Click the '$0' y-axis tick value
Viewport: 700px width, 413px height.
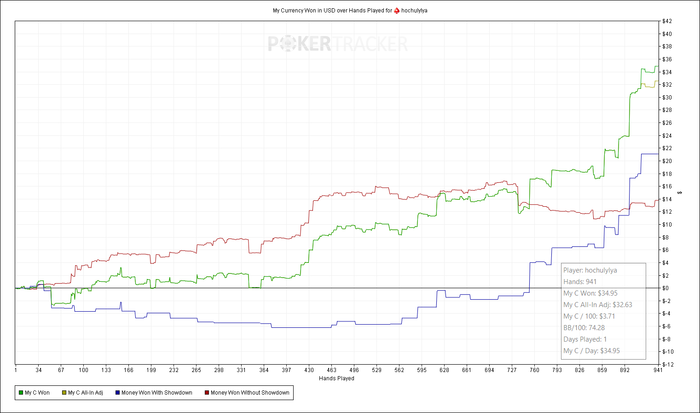coord(666,288)
